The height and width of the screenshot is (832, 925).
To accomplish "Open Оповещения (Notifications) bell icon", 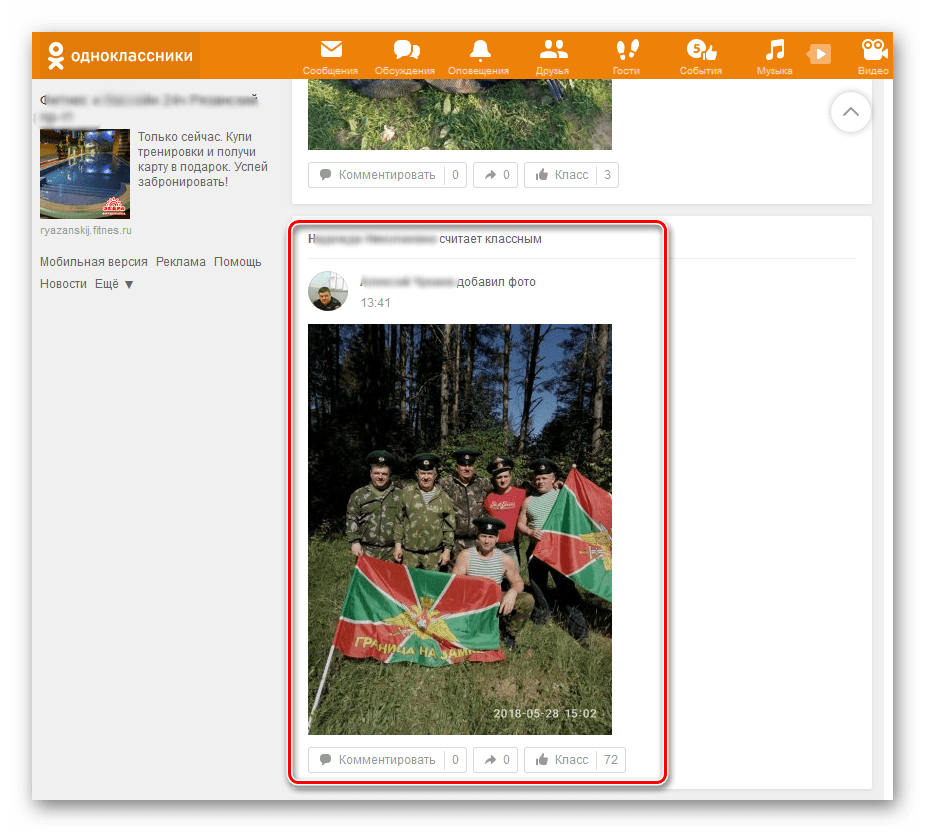I will (479, 51).
